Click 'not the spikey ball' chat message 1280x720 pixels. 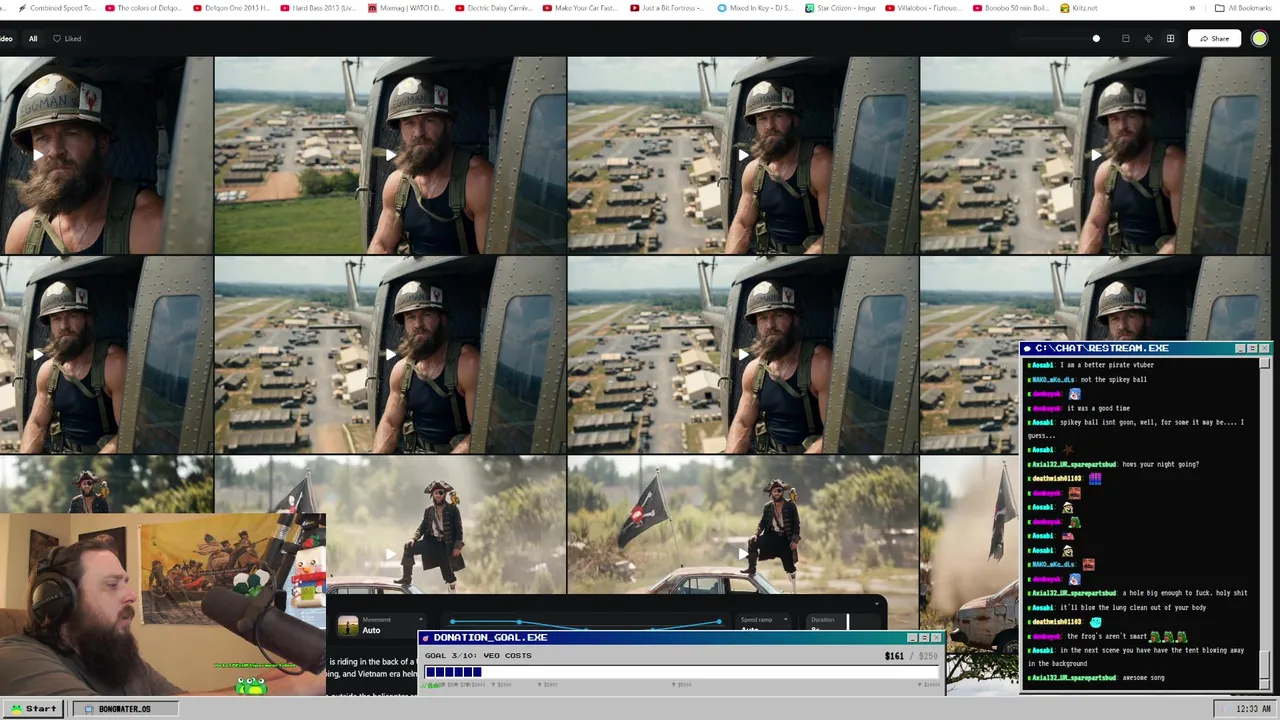[1113, 380]
